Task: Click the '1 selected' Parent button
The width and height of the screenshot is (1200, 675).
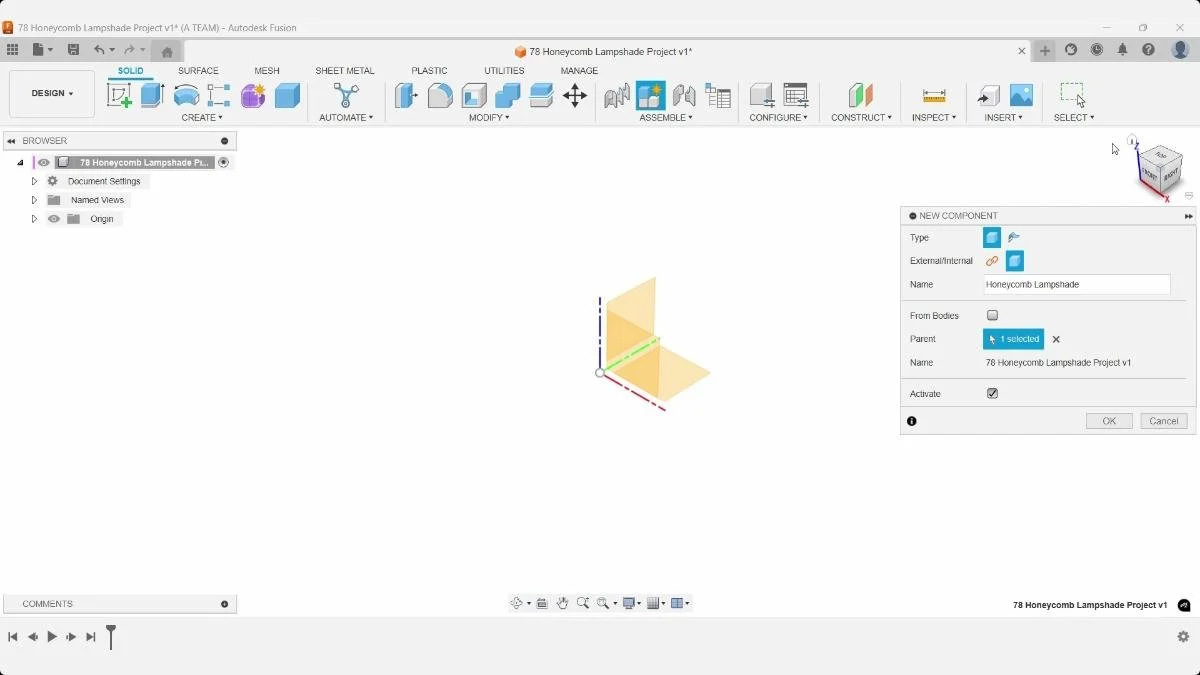Action: 1013,339
